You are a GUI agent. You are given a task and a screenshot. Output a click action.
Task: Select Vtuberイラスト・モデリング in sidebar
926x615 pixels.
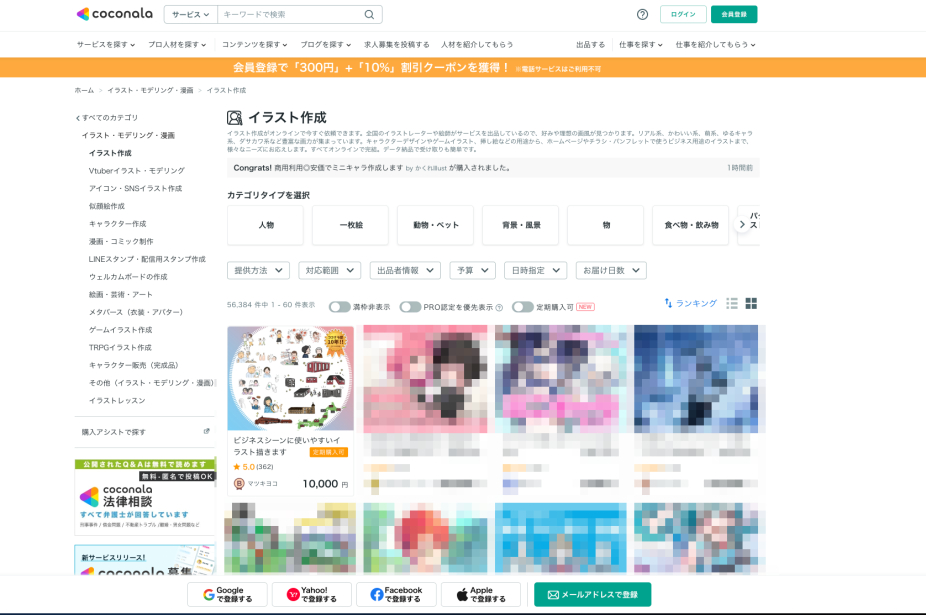coord(136,171)
